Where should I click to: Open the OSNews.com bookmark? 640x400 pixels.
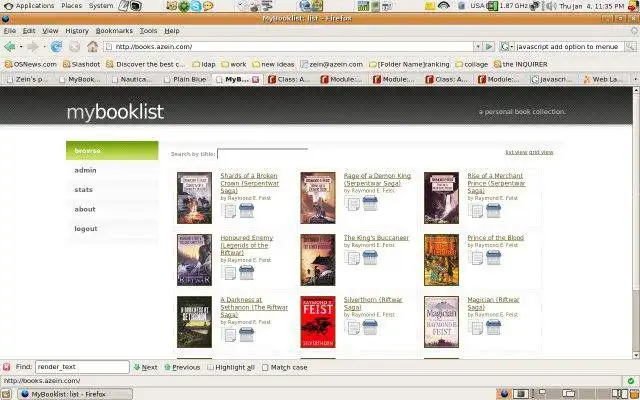click(x=31, y=64)
